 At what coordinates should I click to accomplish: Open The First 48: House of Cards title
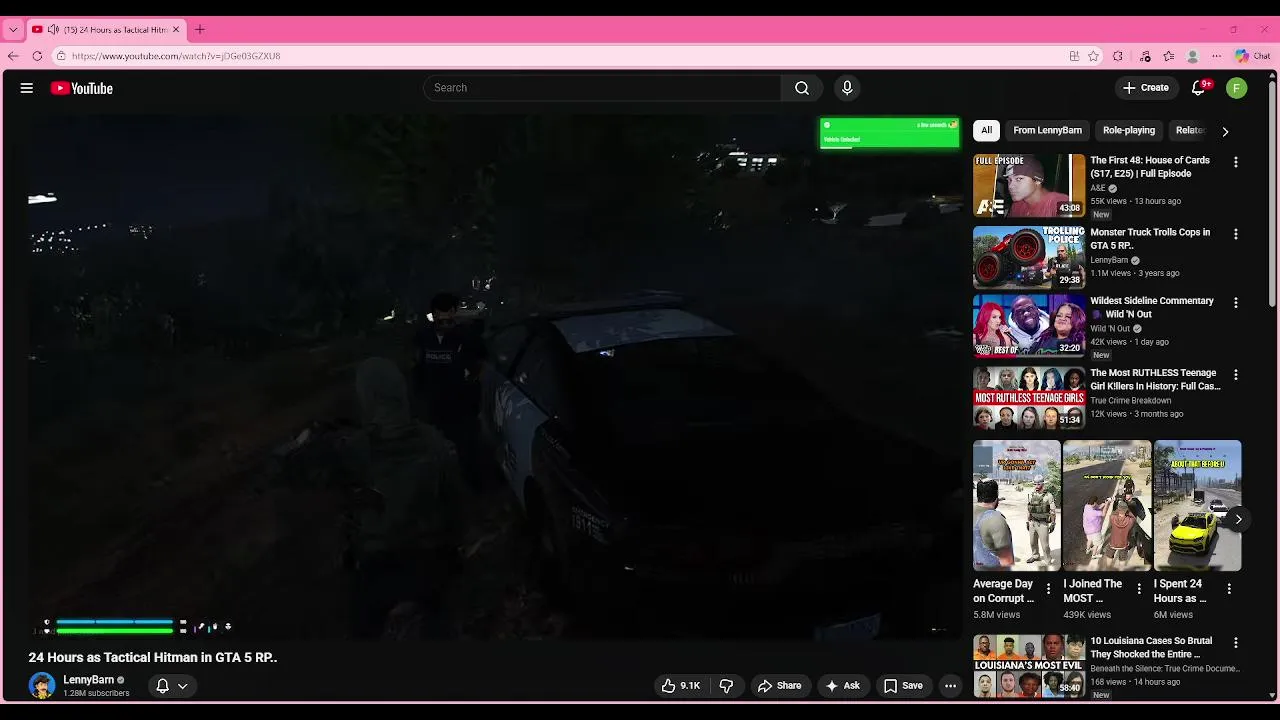coord(1150,167)
